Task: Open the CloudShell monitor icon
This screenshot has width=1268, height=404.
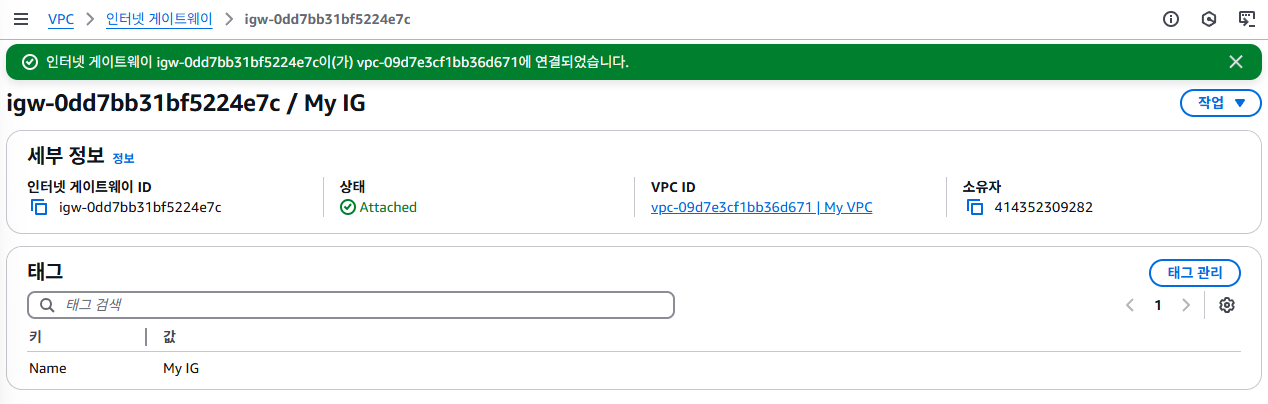Action: 1246,19
